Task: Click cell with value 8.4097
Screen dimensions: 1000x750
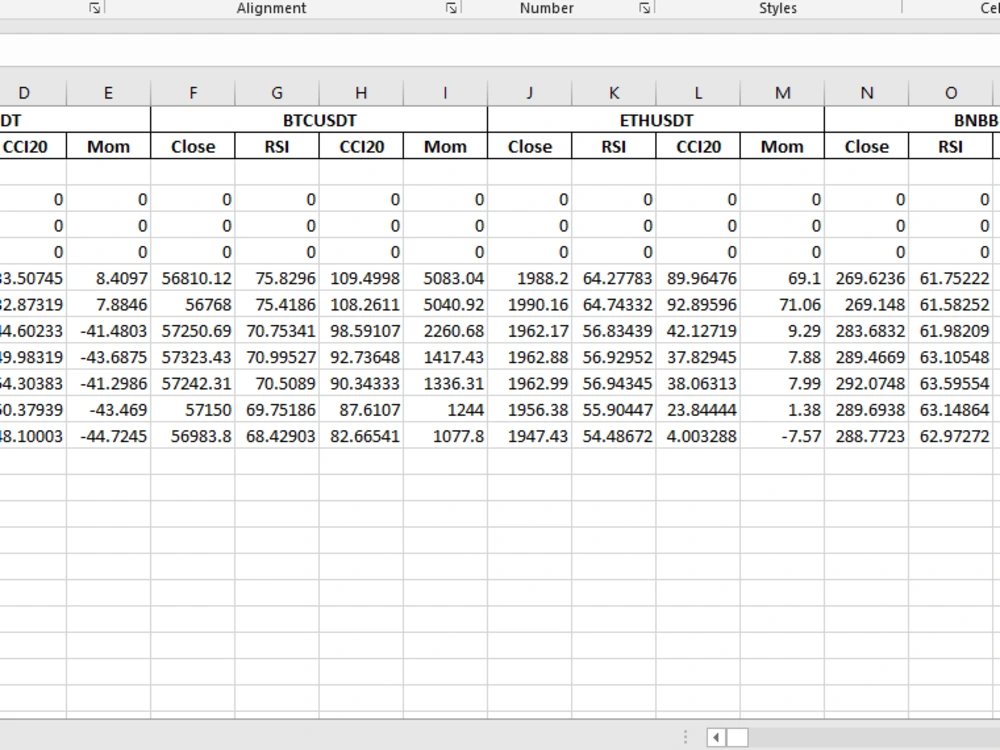Action: pos(108,278)
